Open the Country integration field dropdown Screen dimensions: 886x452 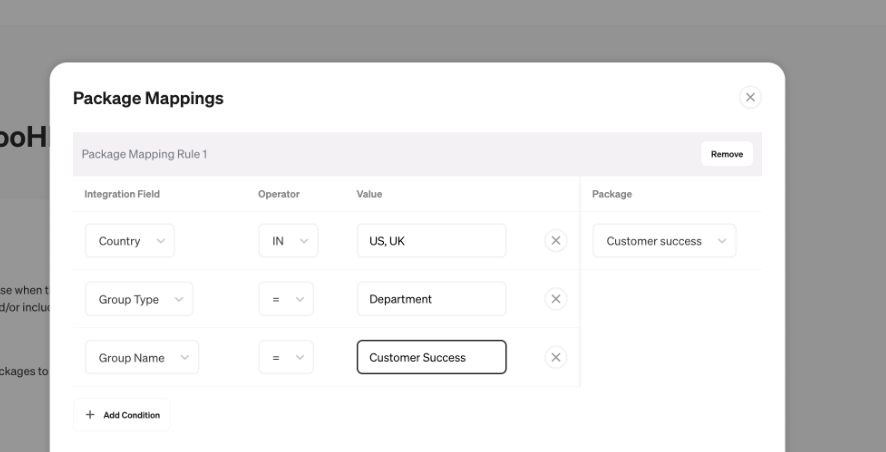point(129,241)
